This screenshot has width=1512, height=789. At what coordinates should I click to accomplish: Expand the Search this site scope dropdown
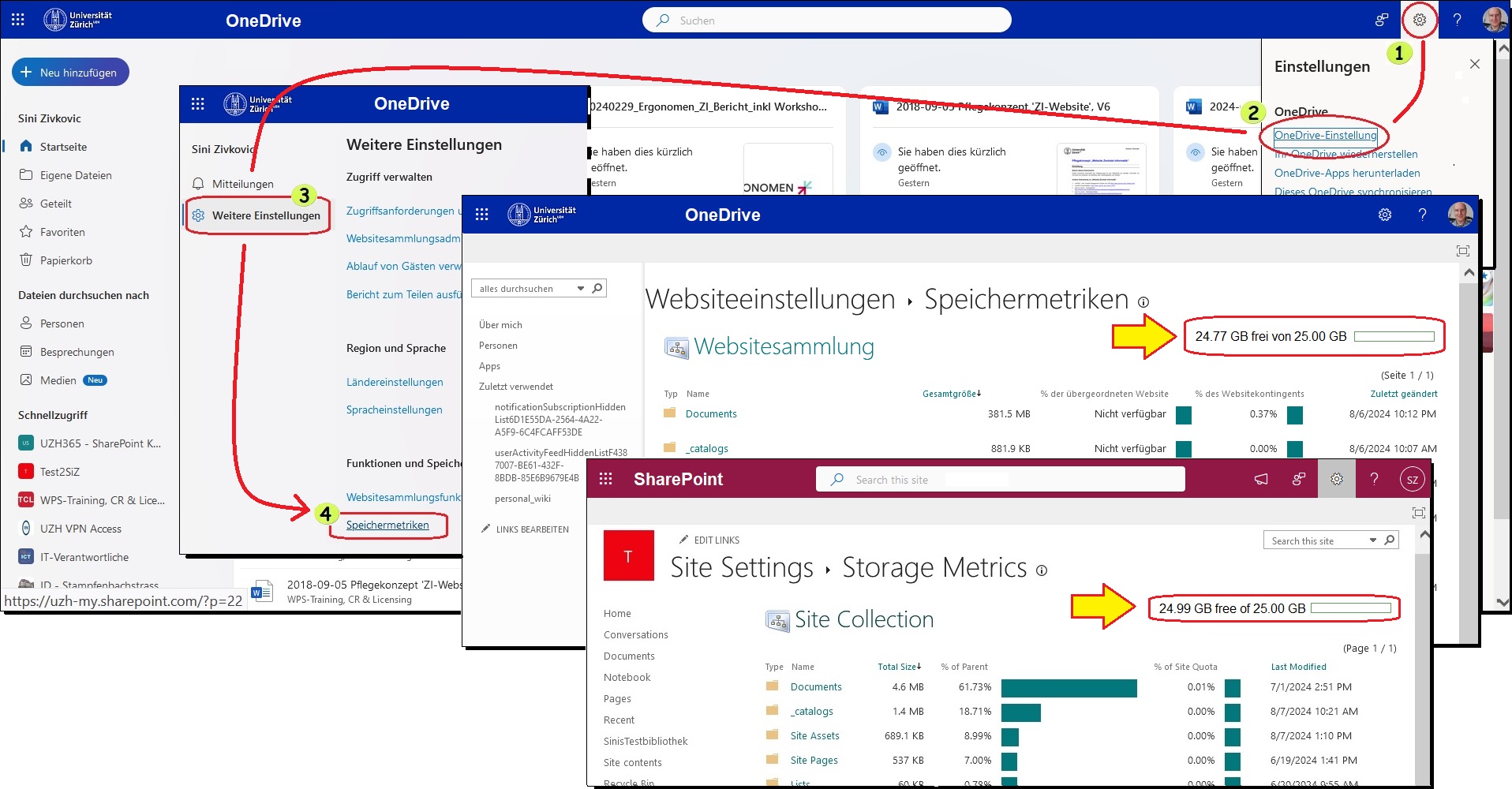pos(1373,540)
